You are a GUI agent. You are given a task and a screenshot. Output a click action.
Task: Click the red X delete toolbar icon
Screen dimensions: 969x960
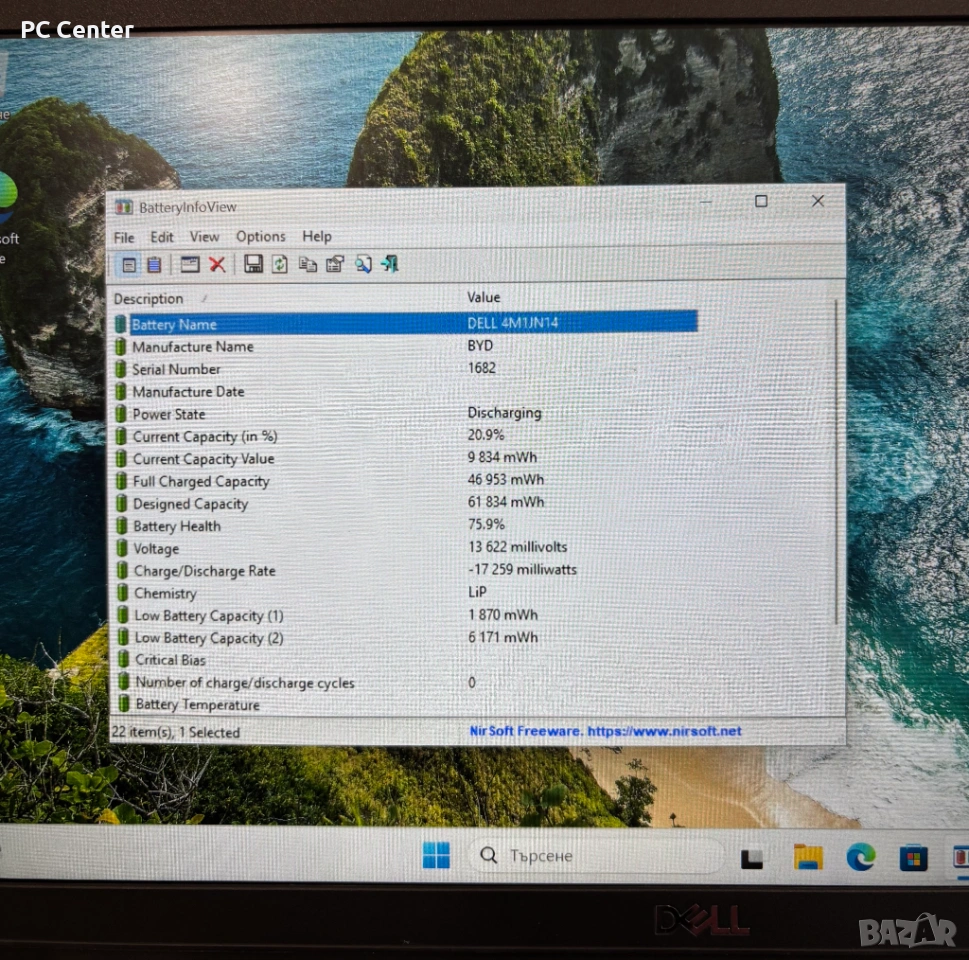(217, 265)
